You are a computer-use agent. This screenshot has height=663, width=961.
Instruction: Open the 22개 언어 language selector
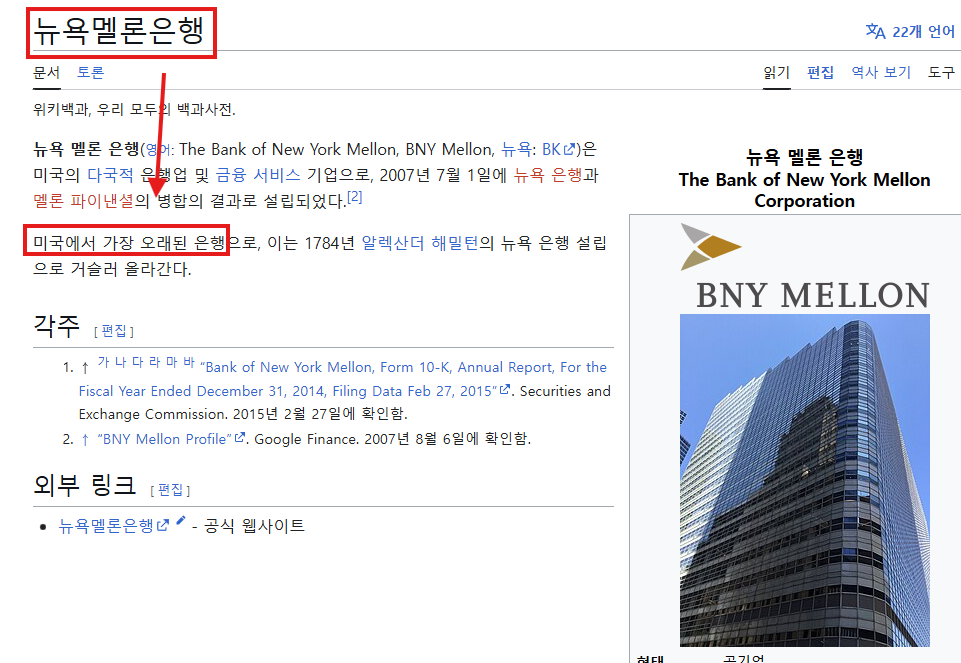coord(910,31)
